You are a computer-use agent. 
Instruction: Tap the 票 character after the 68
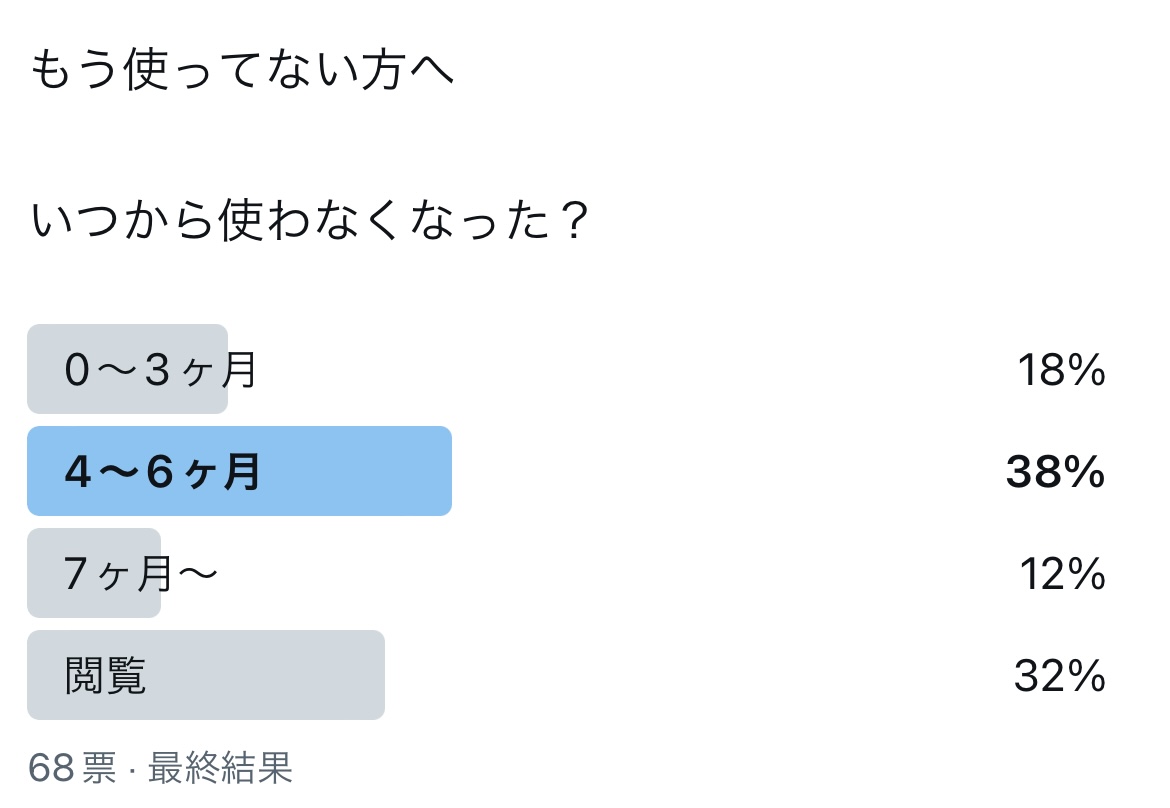(x=98, y=768)
